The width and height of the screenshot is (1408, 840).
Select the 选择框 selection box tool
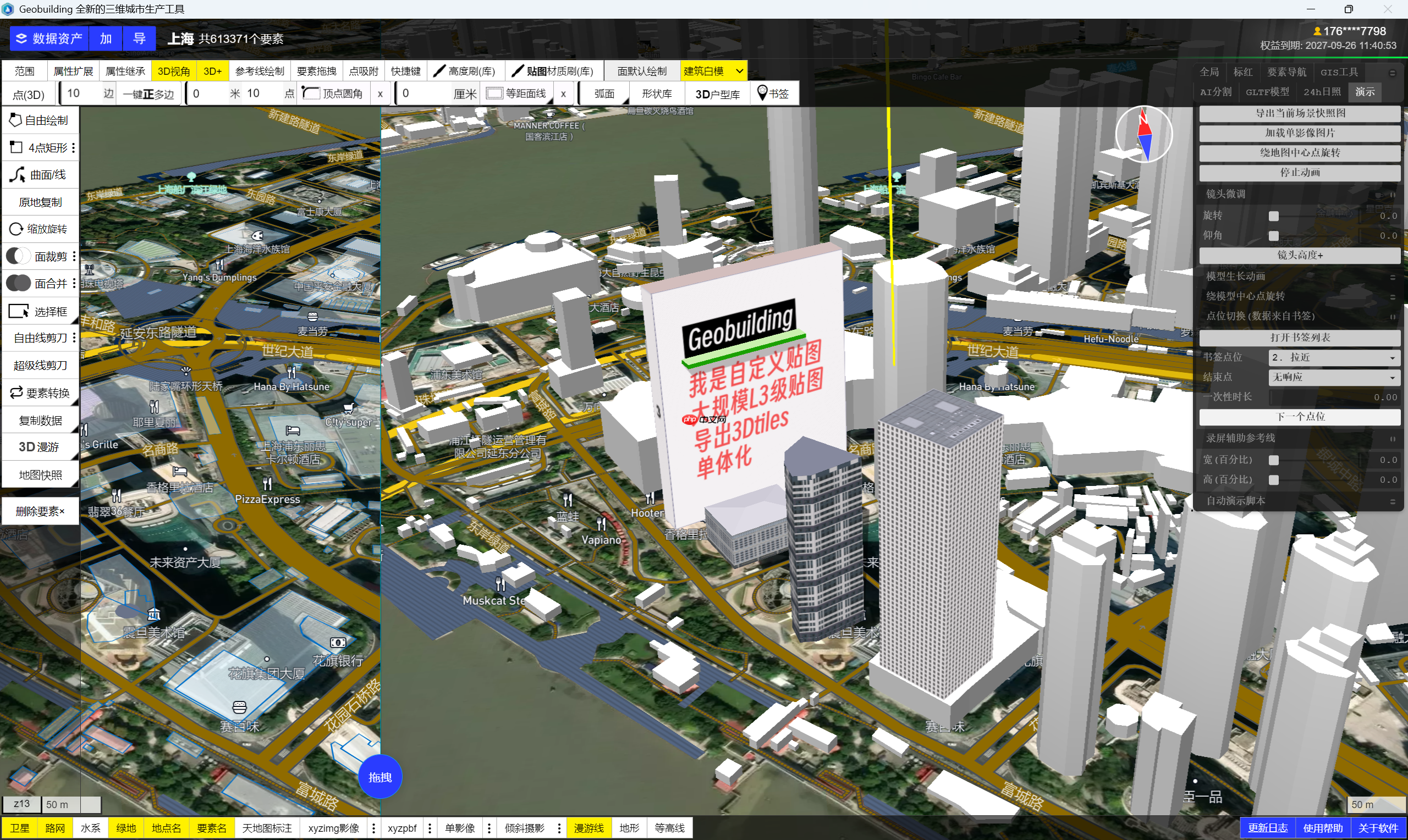pyautogui.click(x=40, y=311)
